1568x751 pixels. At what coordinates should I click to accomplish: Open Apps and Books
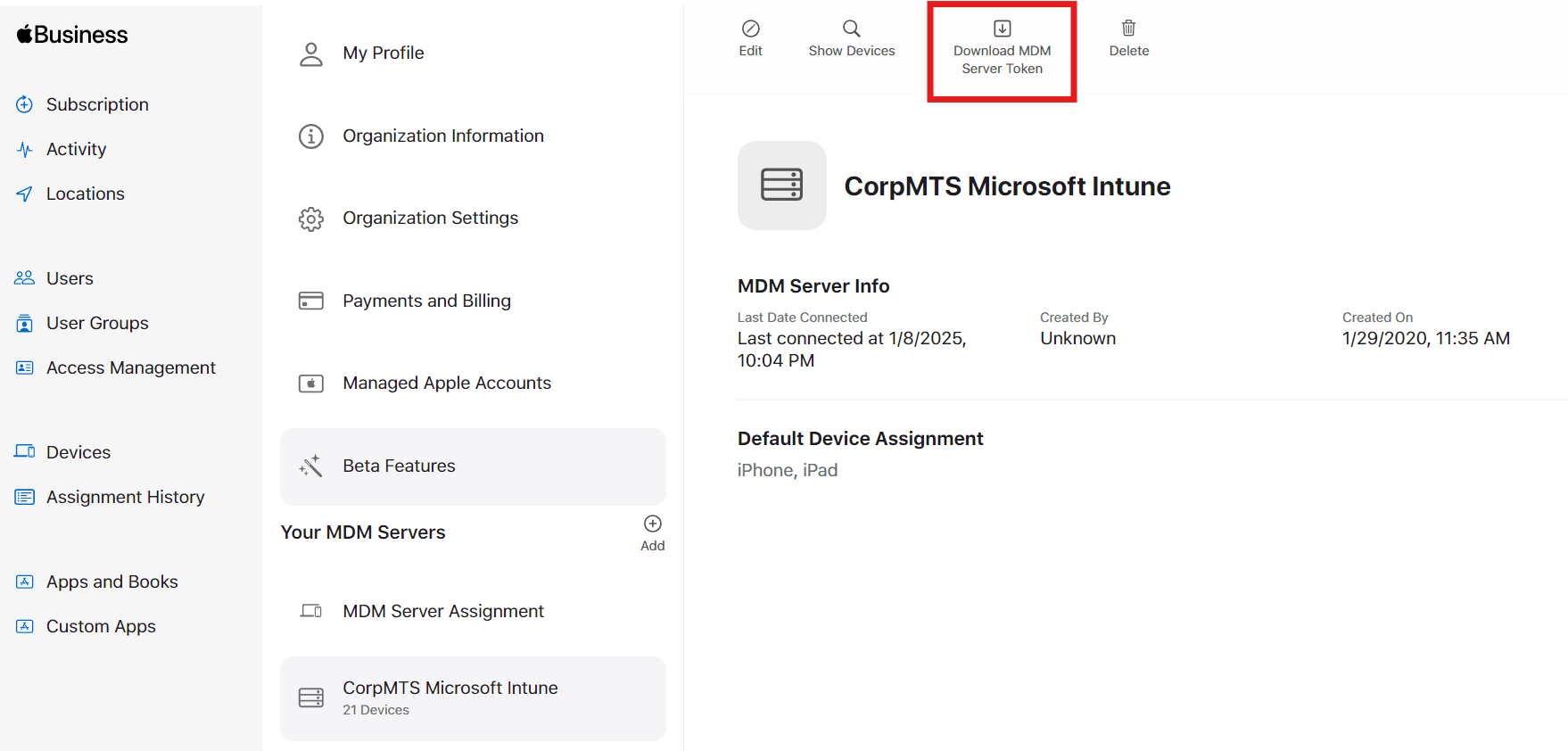(112, 582)
